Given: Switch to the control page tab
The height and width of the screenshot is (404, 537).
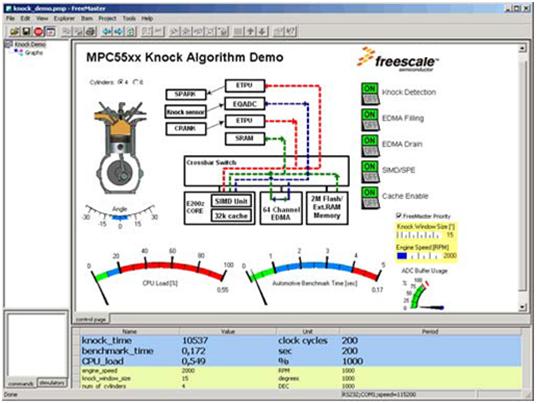Looking at the screenshot, I should [x=91, y=319].
